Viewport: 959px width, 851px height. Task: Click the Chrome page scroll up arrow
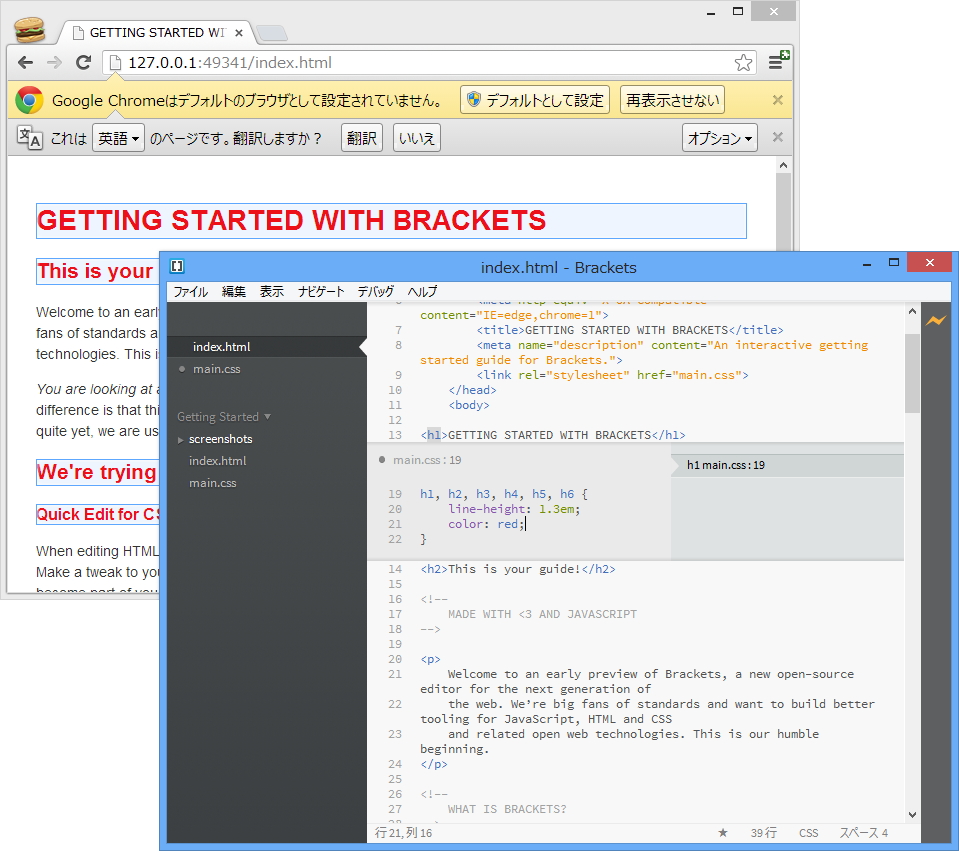point(783,165)
